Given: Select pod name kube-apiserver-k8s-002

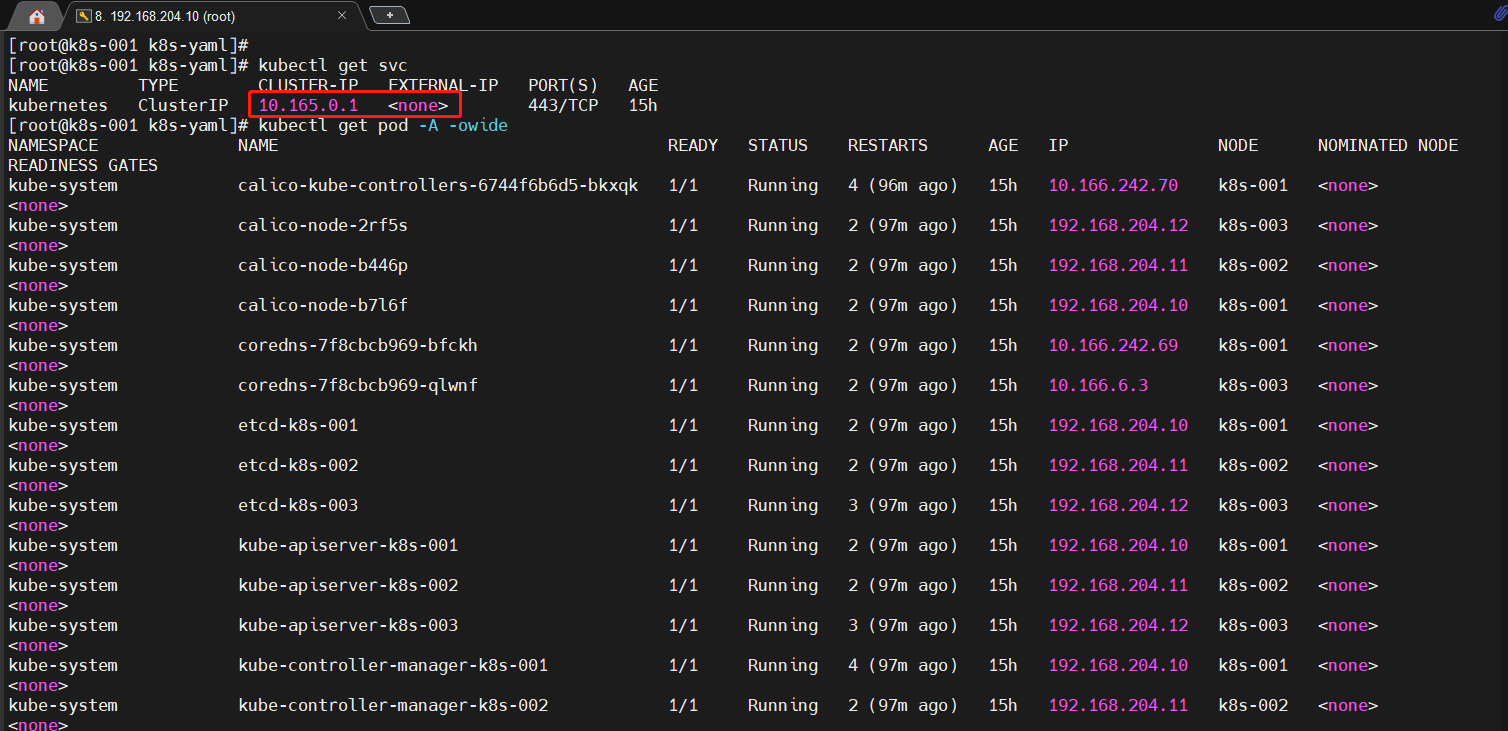Looking at the screenshot, I should click(348, 586).
